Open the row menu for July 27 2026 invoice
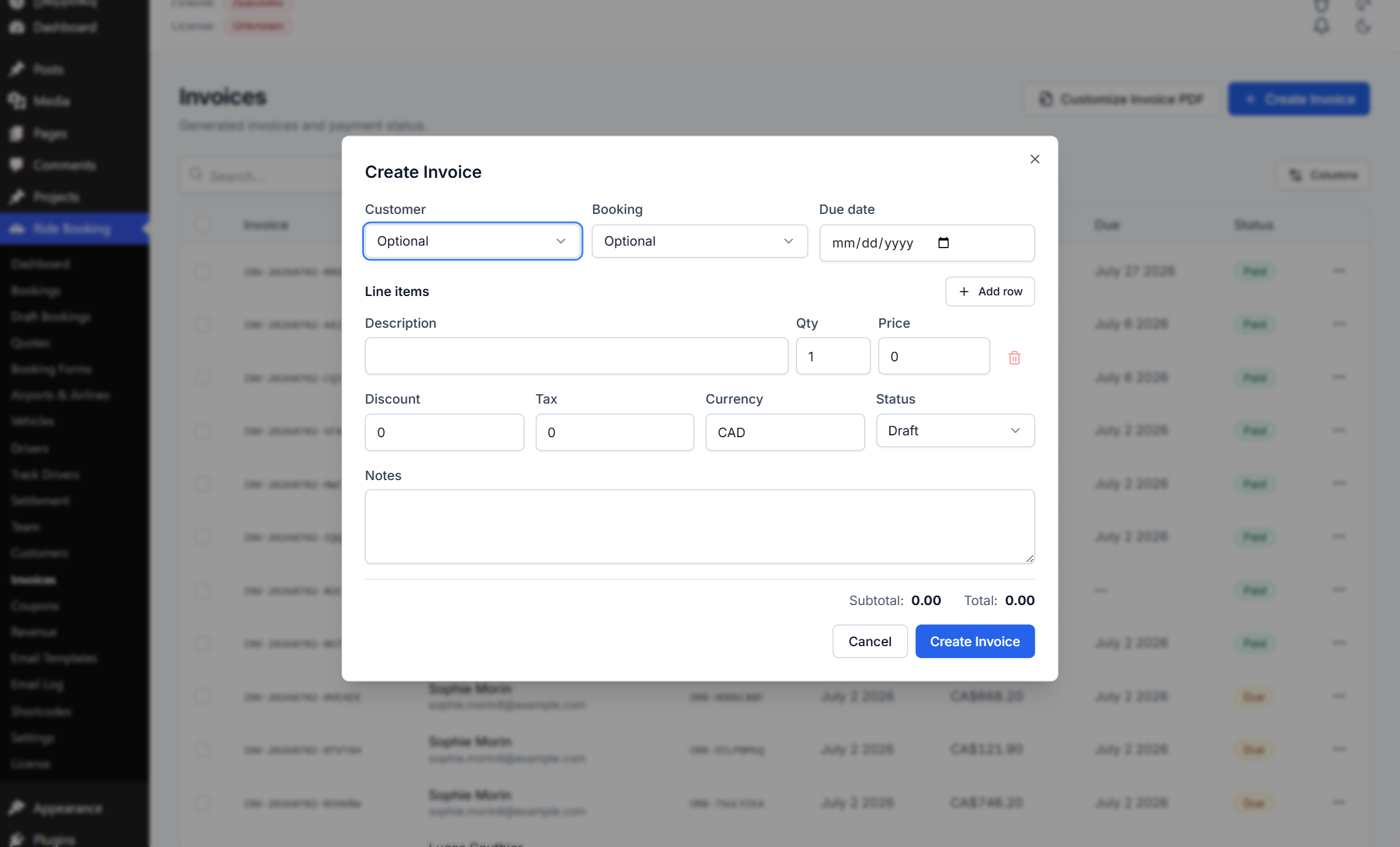 click(1339, 271)
